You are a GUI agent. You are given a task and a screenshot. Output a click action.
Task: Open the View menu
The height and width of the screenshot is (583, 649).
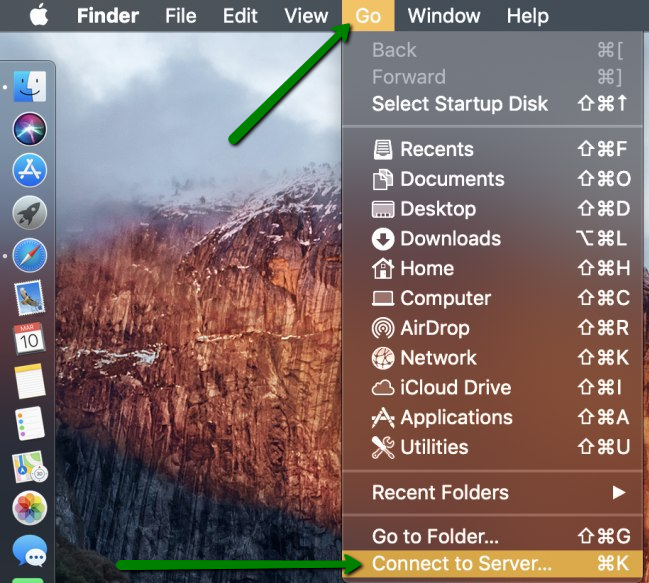pos(306,16)
